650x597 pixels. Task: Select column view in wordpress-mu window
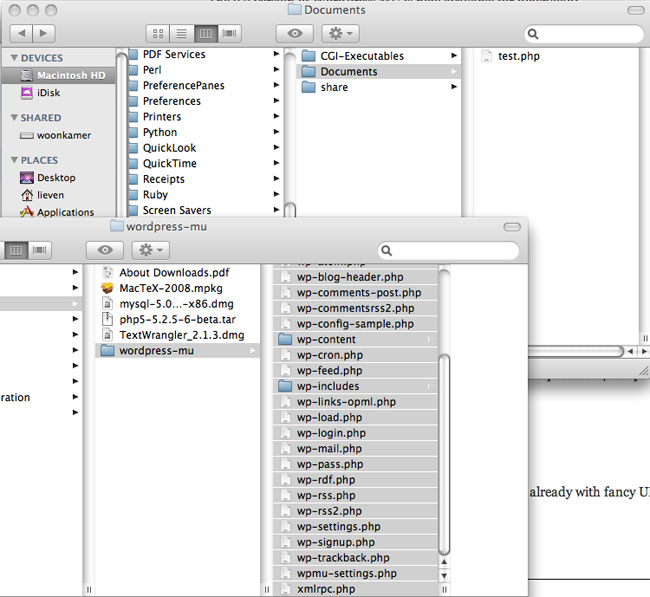(15, 250)
